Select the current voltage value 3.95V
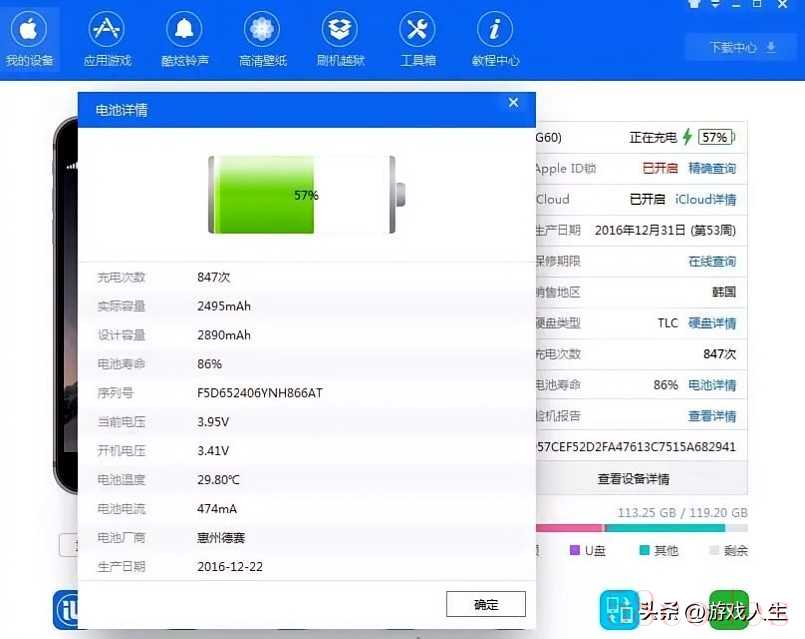Screen dimensions: 805x639 (x=213, y=422)
